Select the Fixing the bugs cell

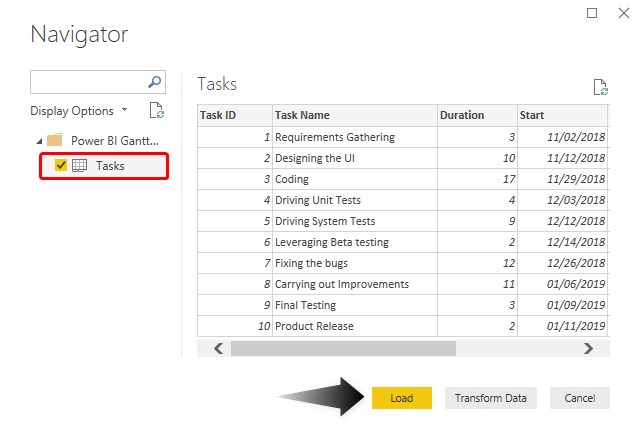355,263
